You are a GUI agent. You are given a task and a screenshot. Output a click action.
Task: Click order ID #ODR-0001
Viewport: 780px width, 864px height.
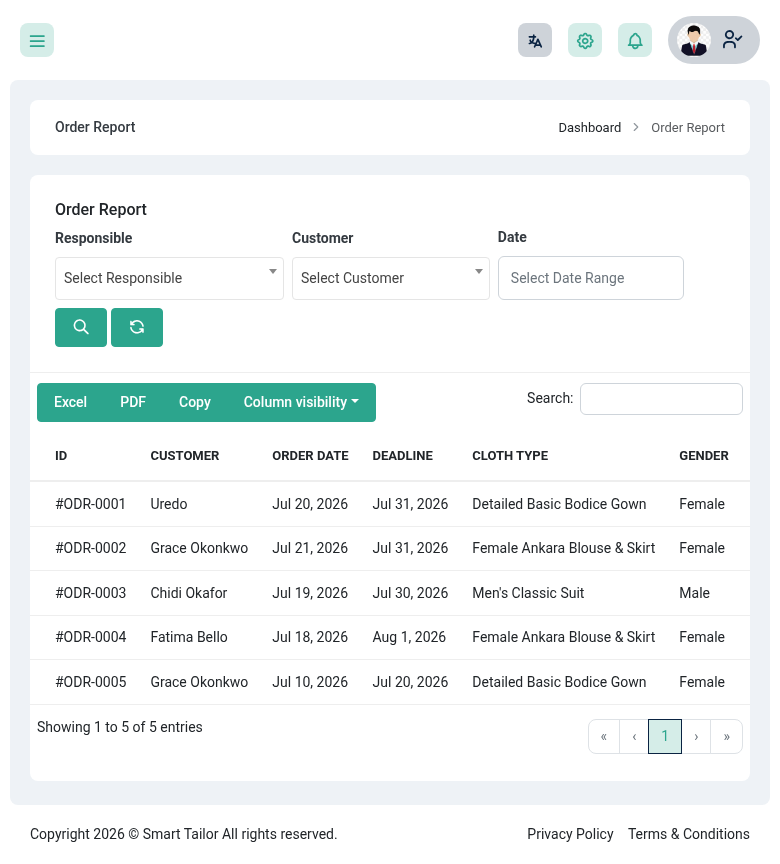(x=90, y=504)
